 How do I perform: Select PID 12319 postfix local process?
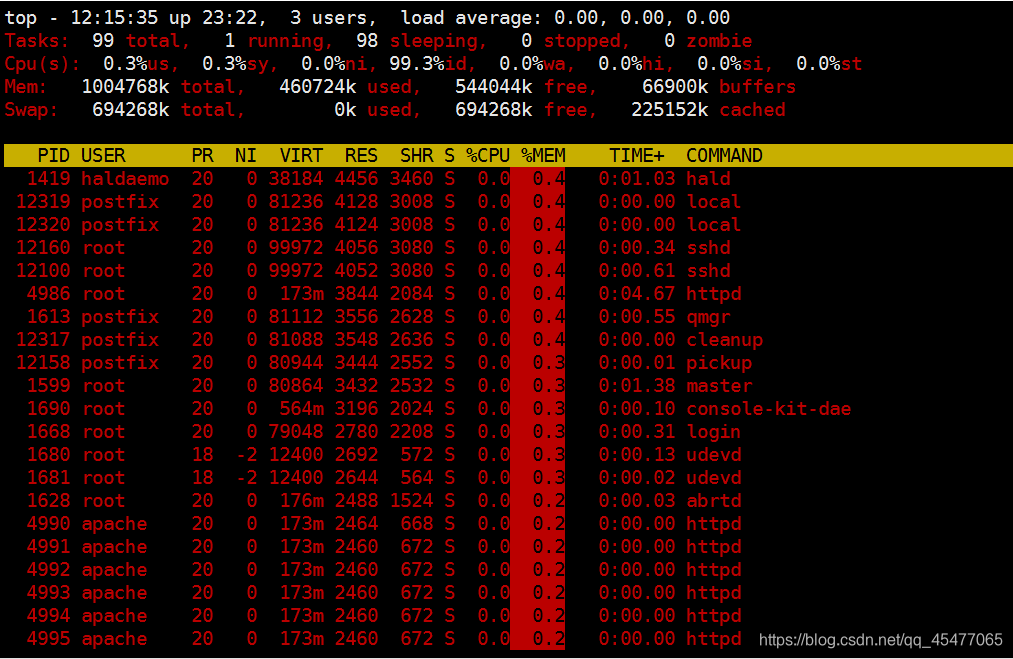pyautogui.click(x=43, y=202)
